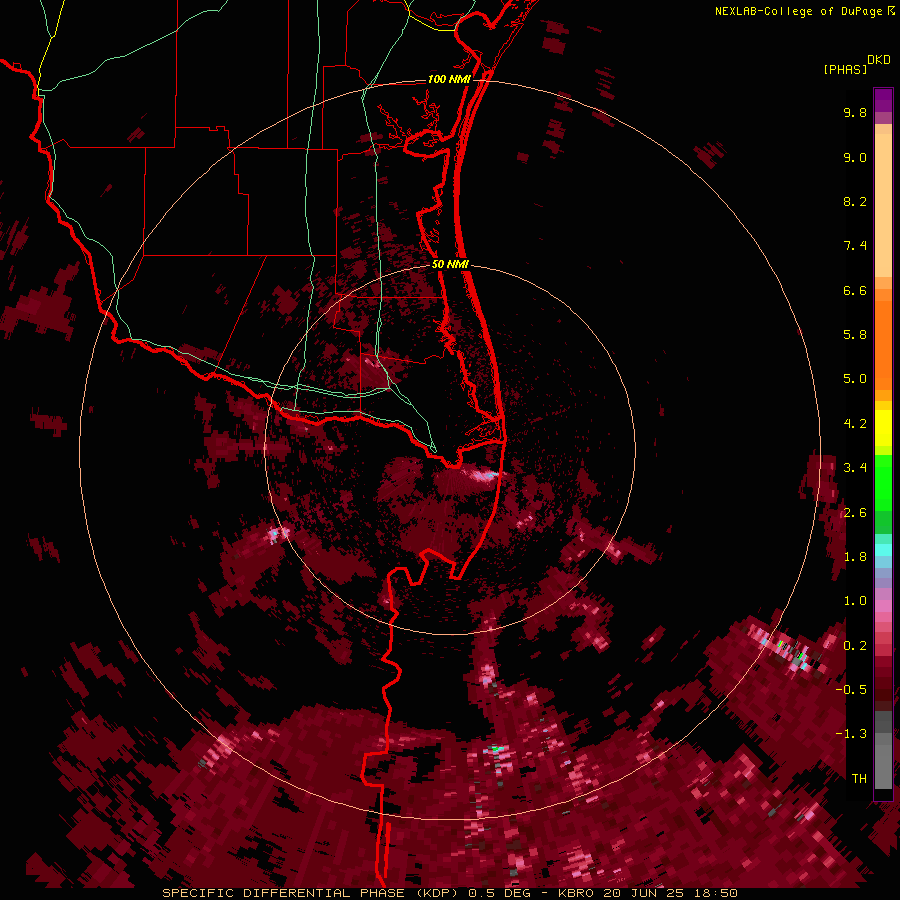Click the KBRO 20 JUN 25 18:50 timestamp
900x900 pixels.
[x=648, y=893]
